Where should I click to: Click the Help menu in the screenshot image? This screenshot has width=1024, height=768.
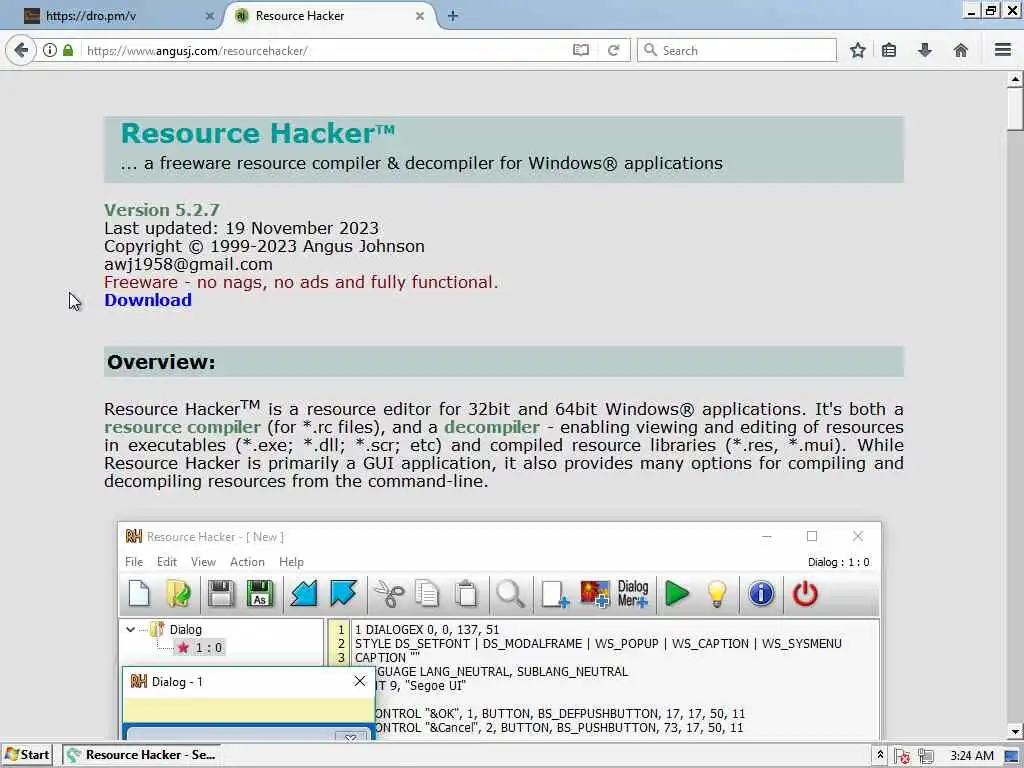click(x=291, y=562)
